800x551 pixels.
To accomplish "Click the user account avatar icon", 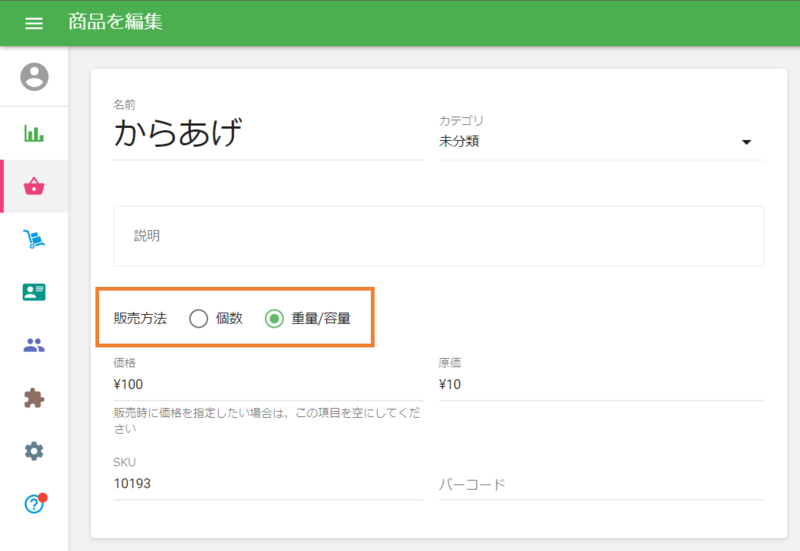I will 34,77.
